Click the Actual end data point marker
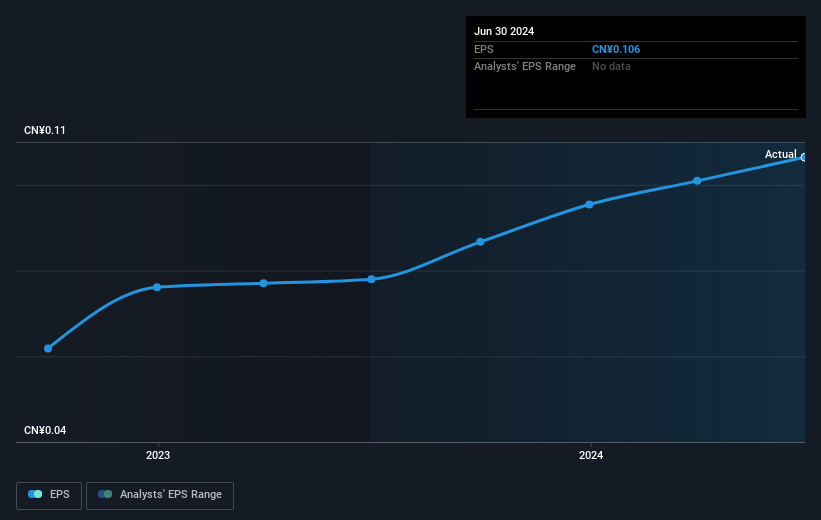The image size is (821, 520). tap(804, 157)
